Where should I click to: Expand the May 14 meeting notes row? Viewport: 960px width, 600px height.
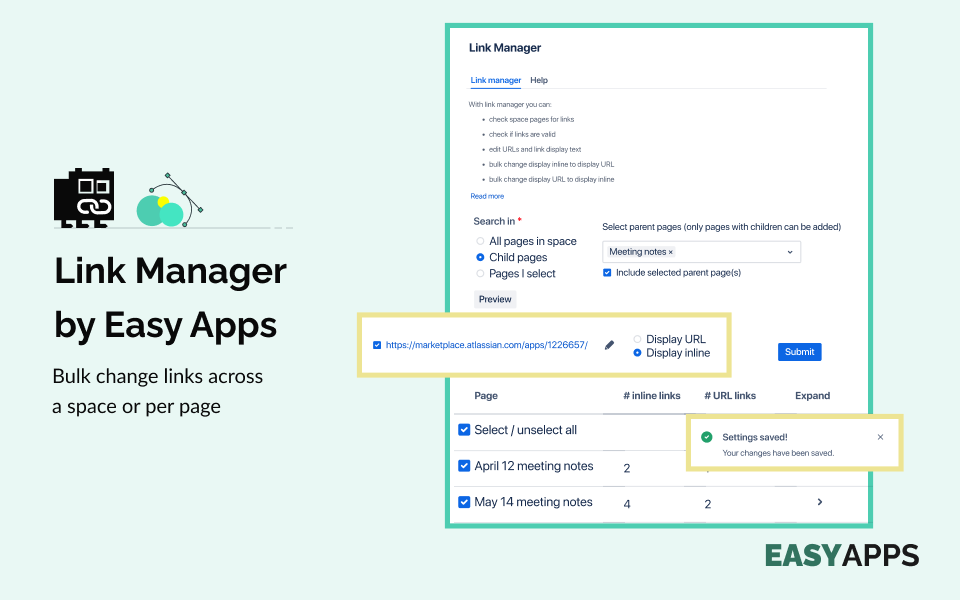click(819, 502)
